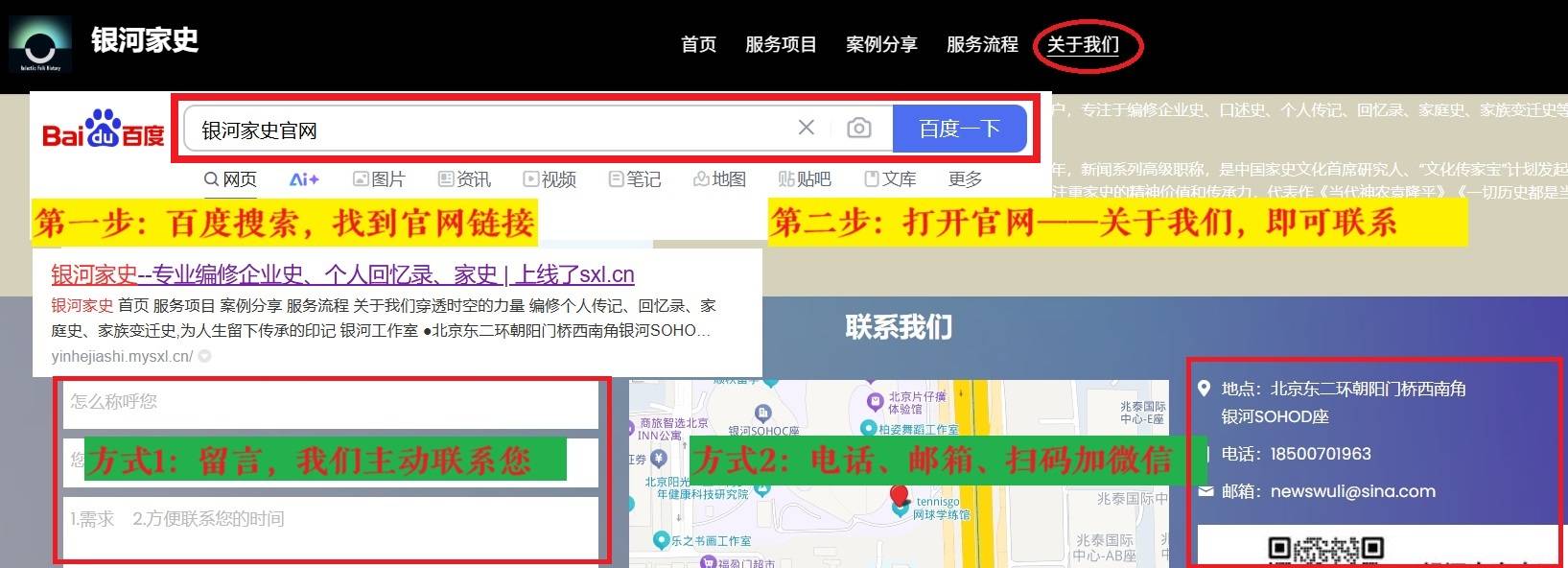Open the 服务项目 navigation item
This screenshot has height=568, width=1568.
tap(781, 44)
